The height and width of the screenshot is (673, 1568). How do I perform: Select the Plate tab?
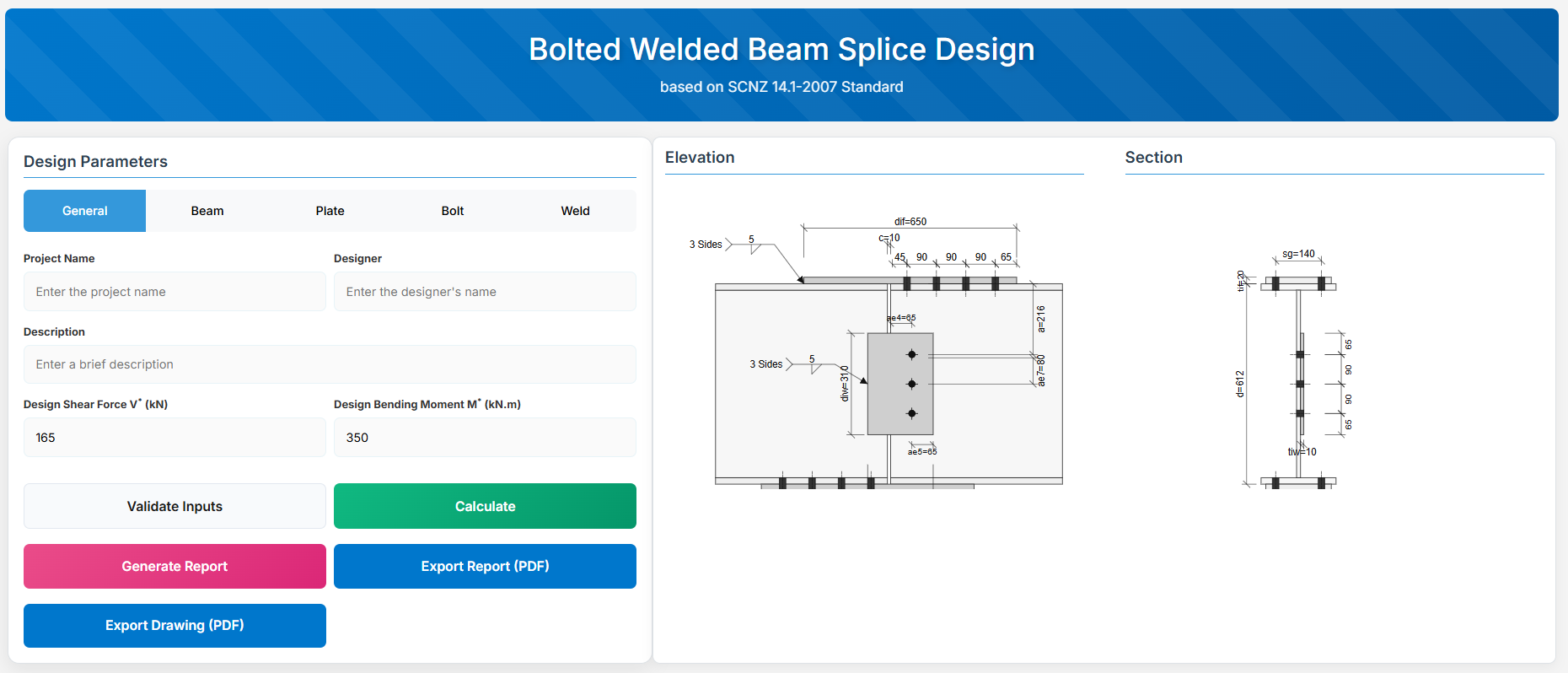[330, 211]
